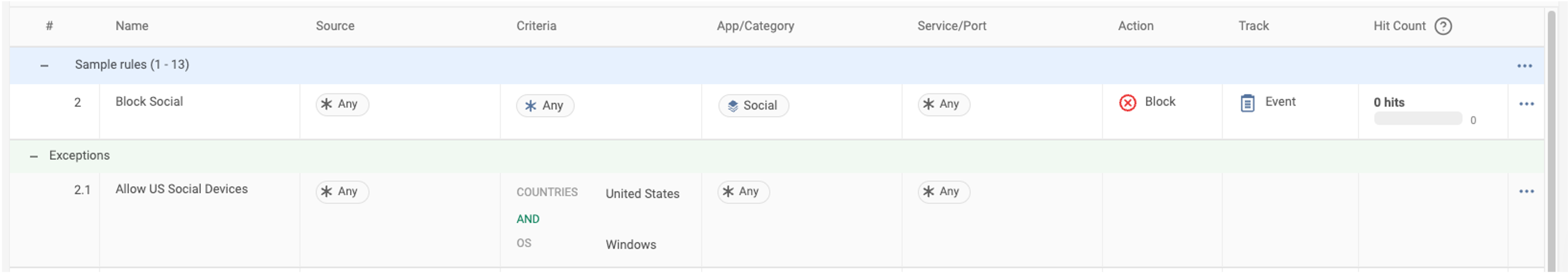The image size is (1568, 274).
Task: Click the Hit Count help question-mark icon
Action: pyautogui.click(x=1442, y=26)
